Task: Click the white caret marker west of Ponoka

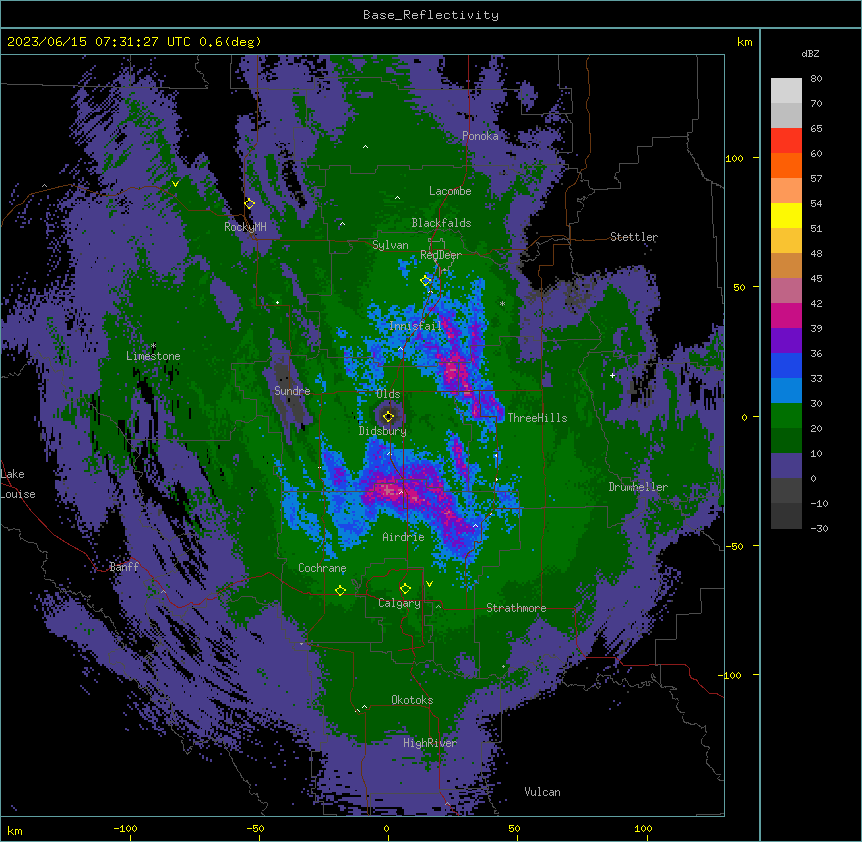Action: [x=366, y=147]
